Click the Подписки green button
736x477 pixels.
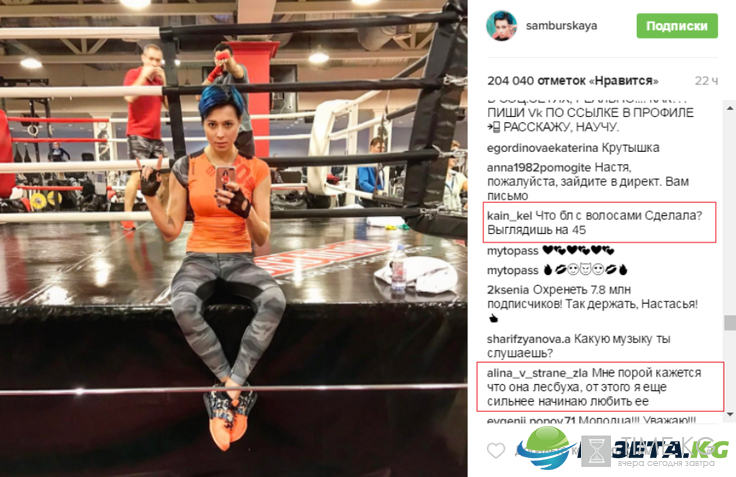pos(677,26)
